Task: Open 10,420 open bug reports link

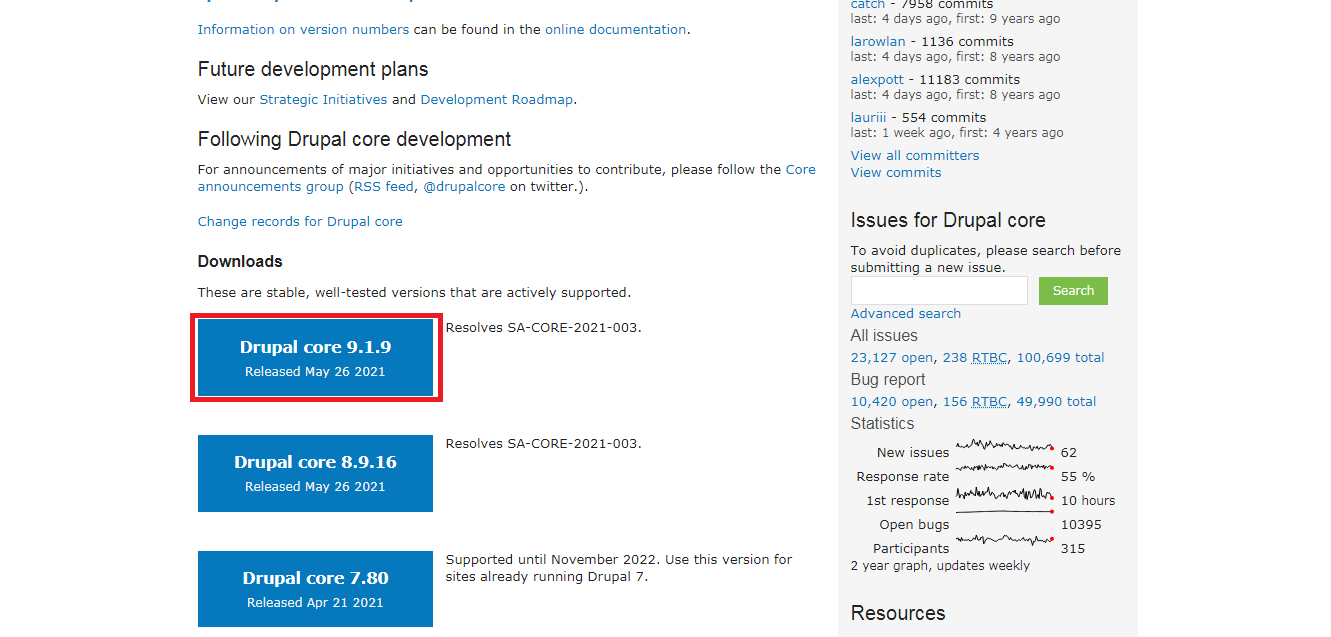Action: 892,401
